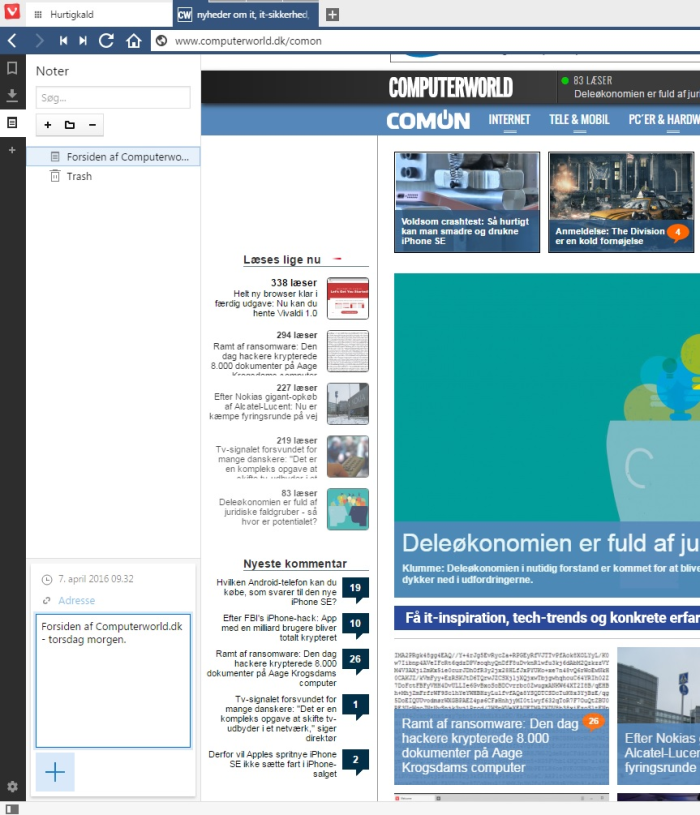
Task: Click the Adresse link in the note
Action: 76,600
